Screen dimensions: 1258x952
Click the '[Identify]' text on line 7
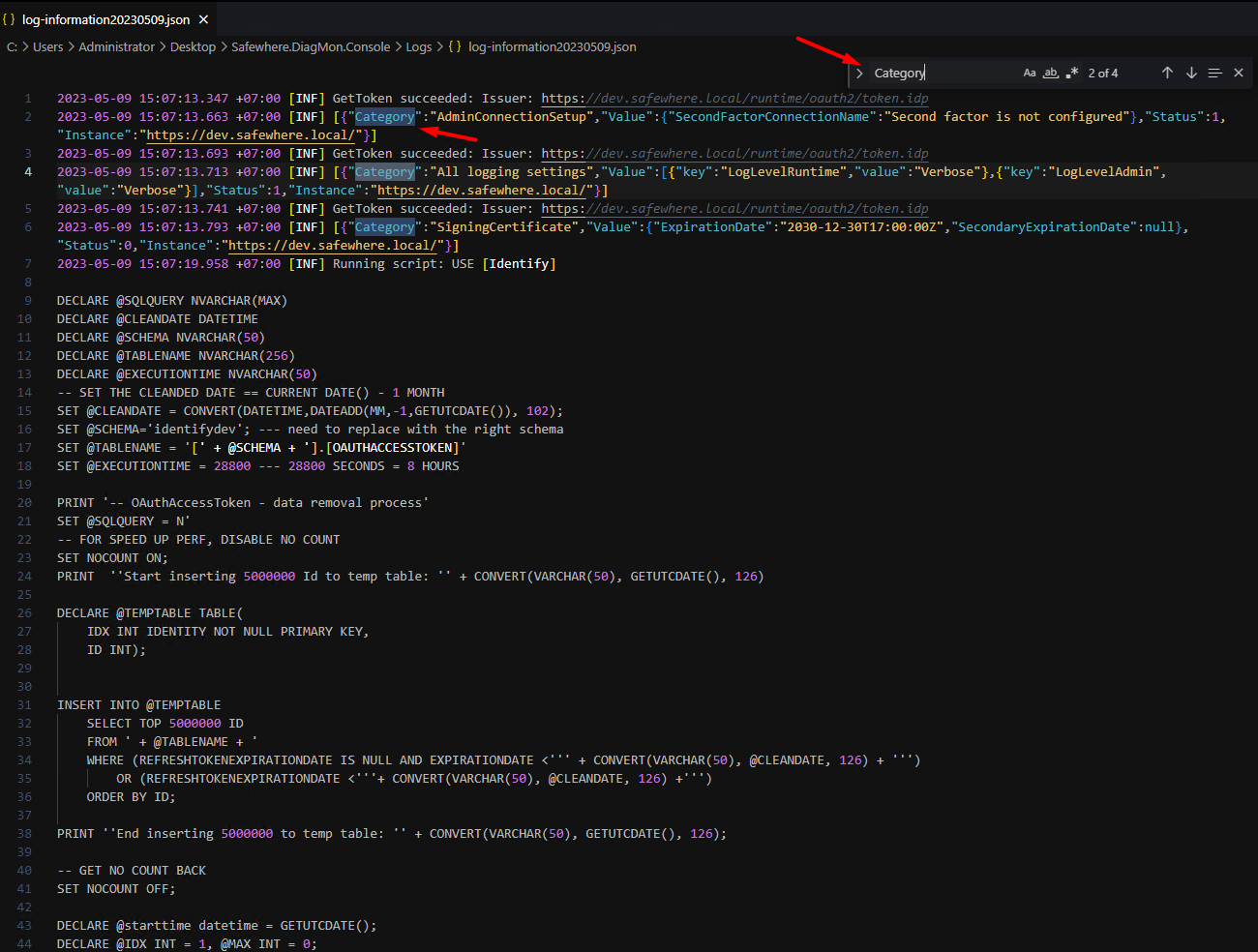[x=519, y=263]
